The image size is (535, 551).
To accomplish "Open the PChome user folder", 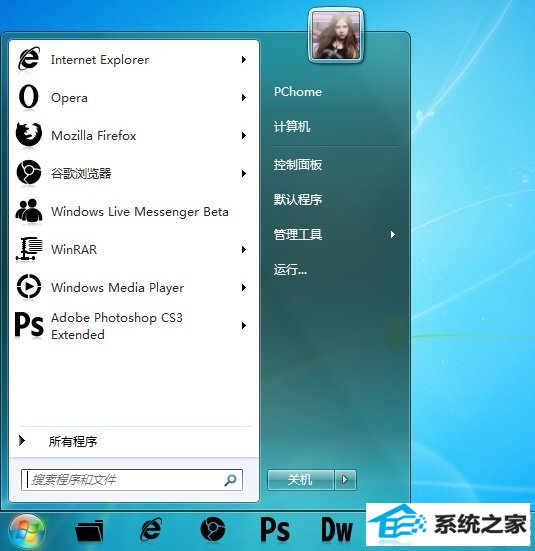I will tap(298, 92).
